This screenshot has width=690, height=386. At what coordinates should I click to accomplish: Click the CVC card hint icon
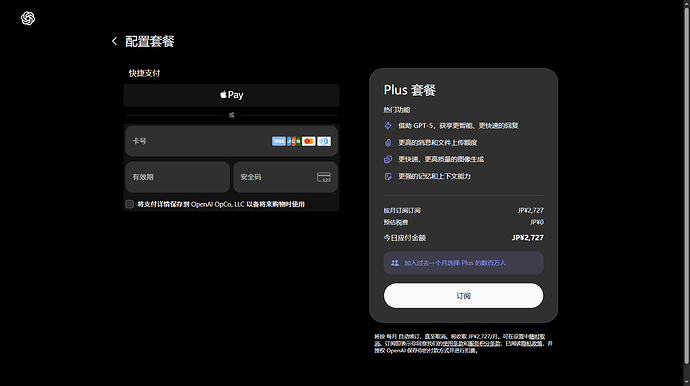[324, 177]
